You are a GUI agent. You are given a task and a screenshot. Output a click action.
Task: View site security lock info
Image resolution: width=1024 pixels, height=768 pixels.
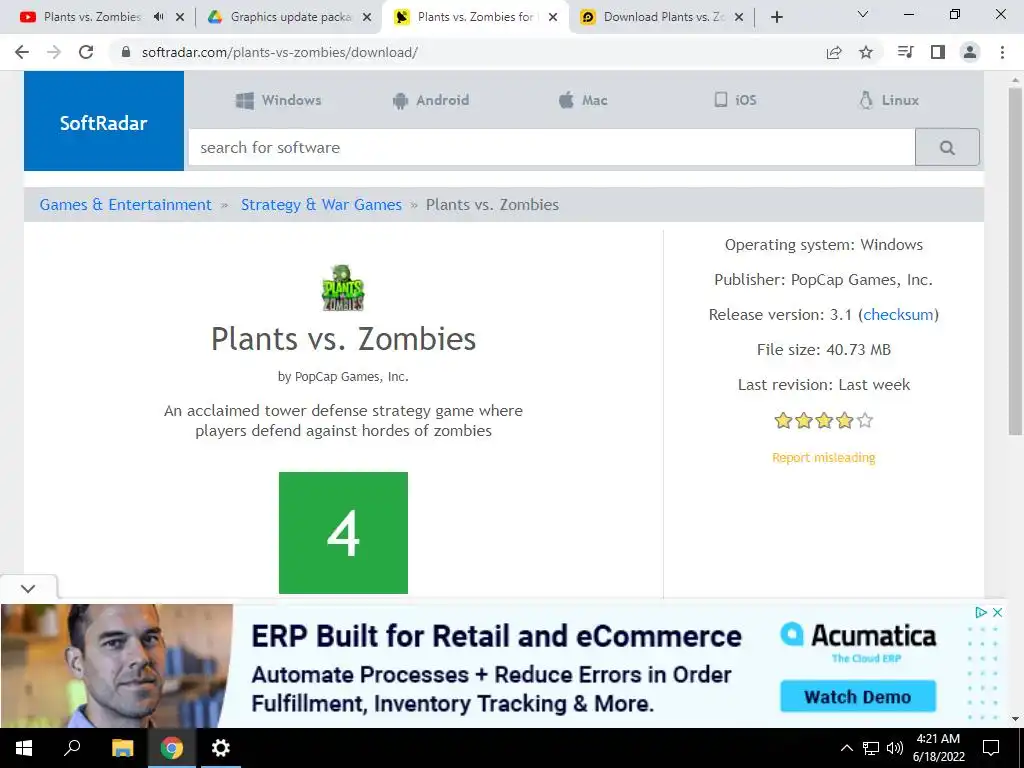pyautogui.click(x=127, y=52)
